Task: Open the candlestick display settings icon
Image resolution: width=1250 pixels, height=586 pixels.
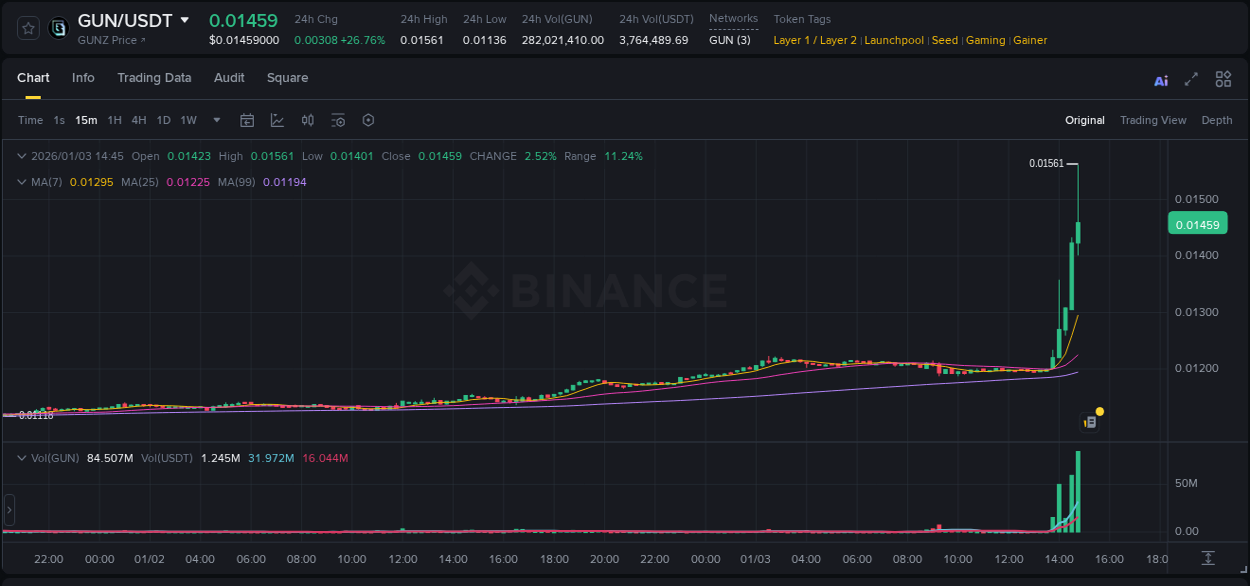Action: (x=308, y=120)
